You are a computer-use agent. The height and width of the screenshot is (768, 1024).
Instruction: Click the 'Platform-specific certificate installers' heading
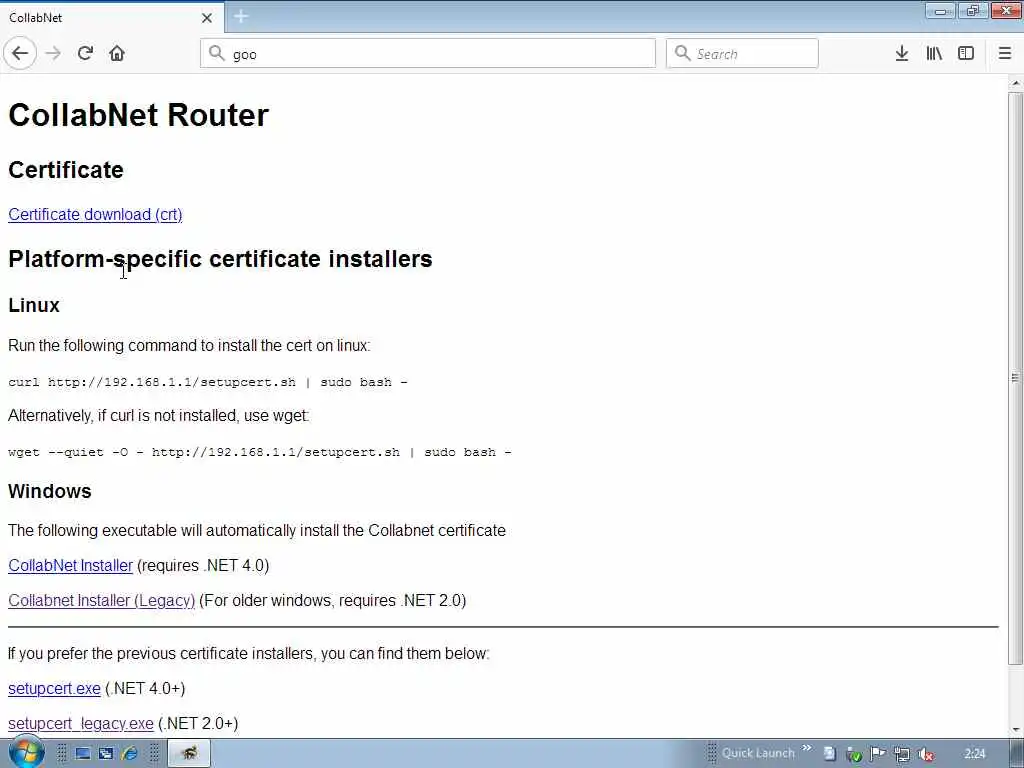coord(220,259)
